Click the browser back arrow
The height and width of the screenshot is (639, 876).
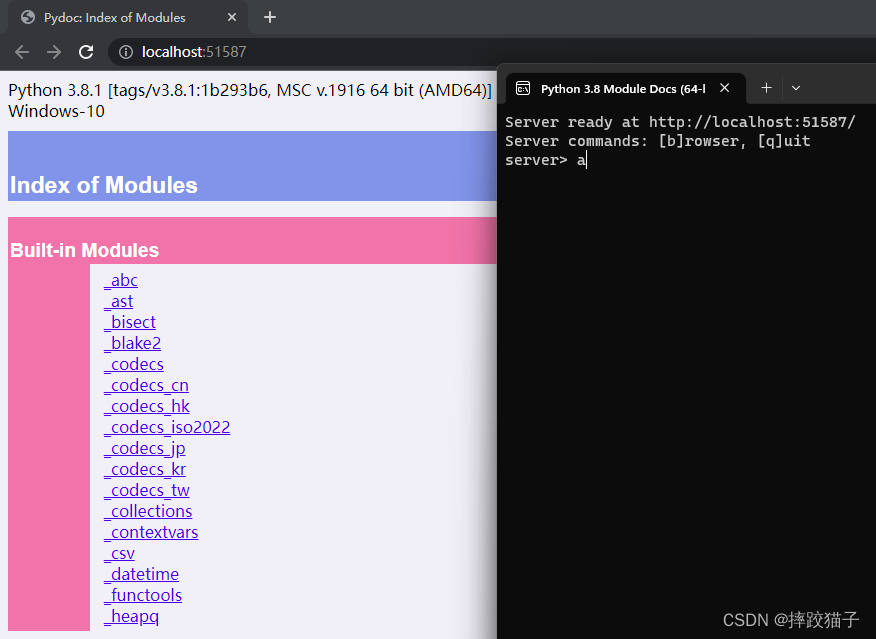pyautogui.click(x=22, y=52)
